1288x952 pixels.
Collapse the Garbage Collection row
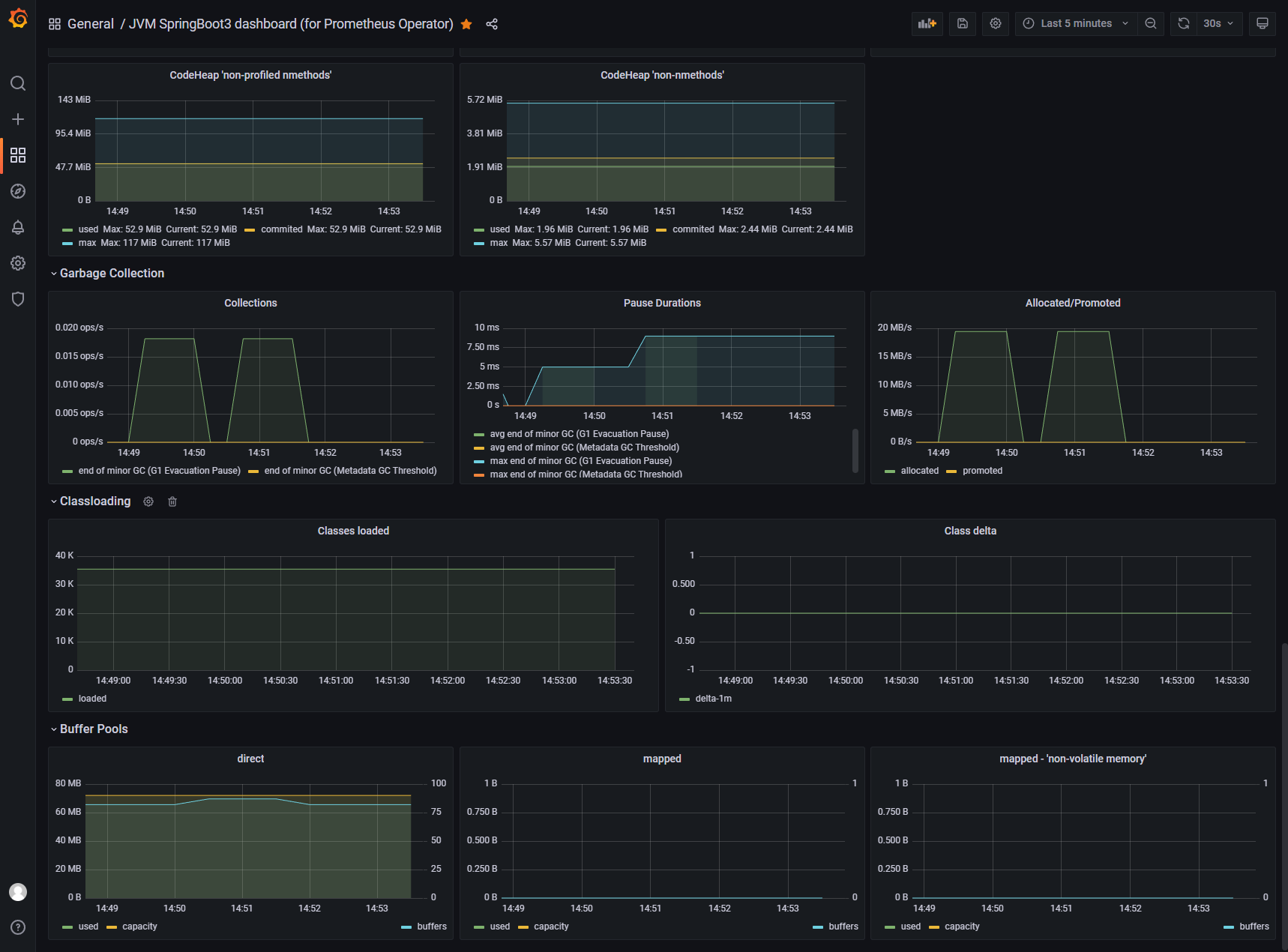coord(112,274)
